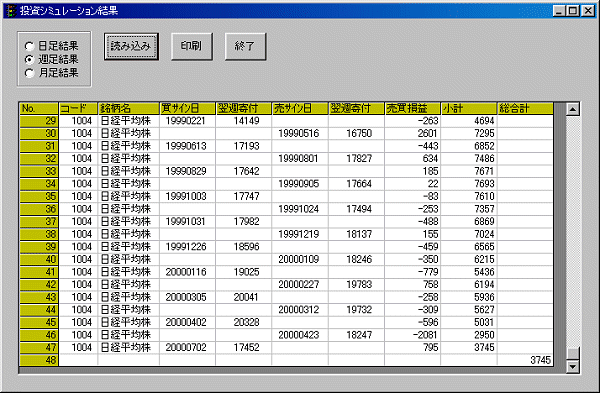
Task: Click profit/loss value -779
Action: tap(428, 272)
